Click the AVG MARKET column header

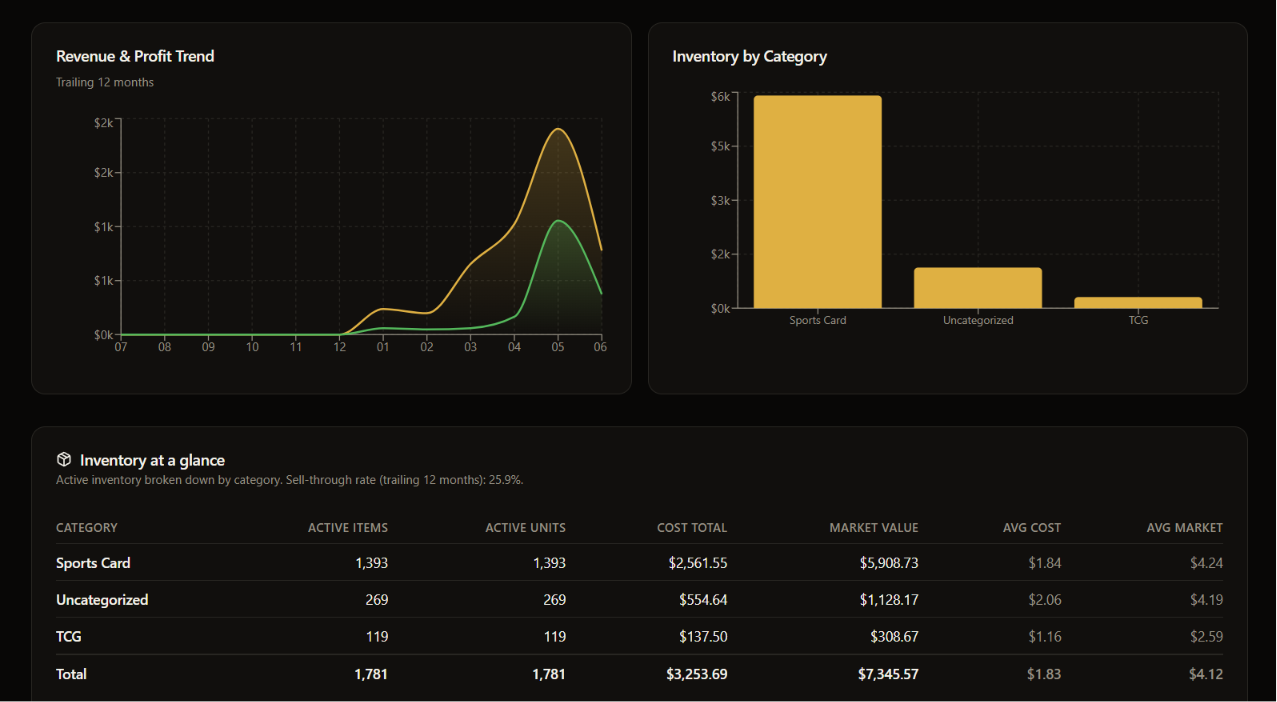tap(1185, 527)
